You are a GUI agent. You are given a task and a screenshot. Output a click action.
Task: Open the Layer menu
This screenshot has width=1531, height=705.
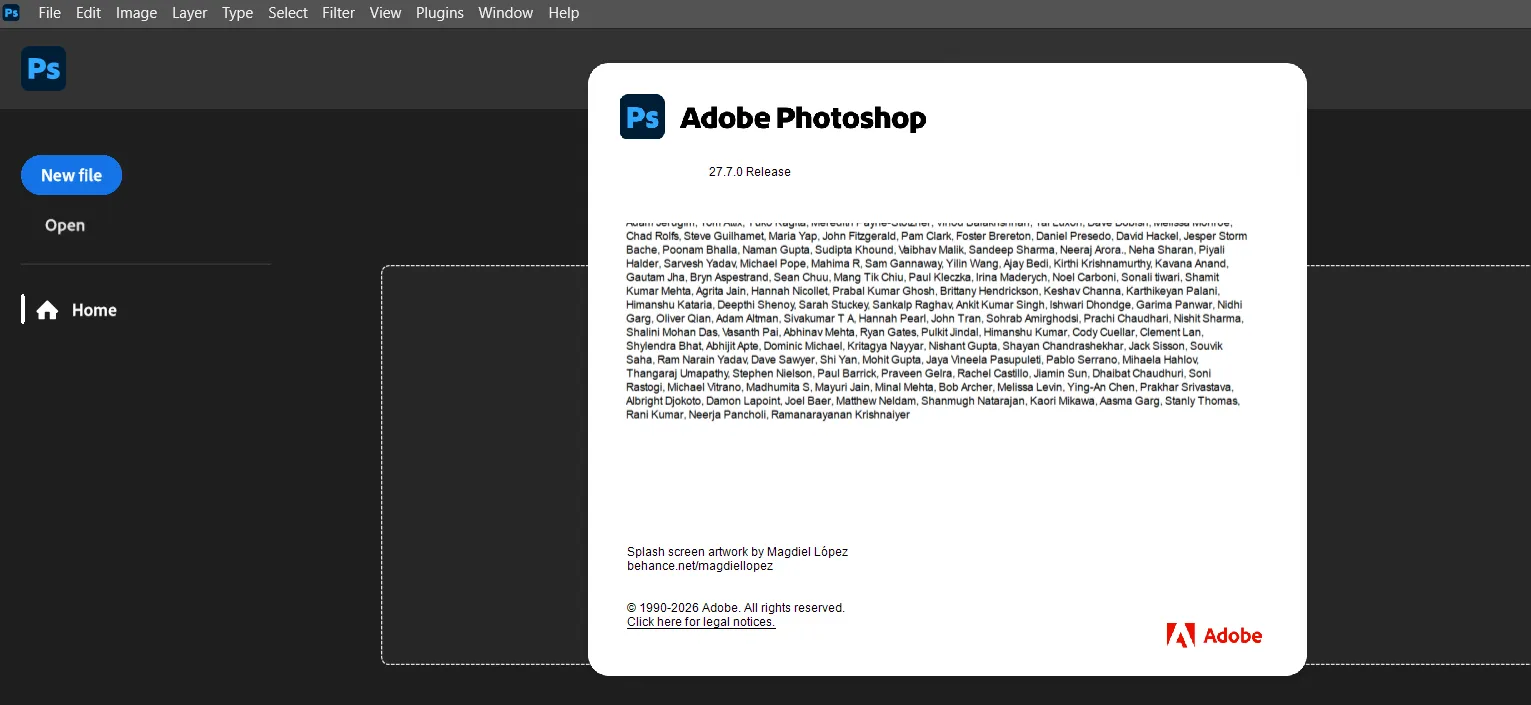pos(189,13)
